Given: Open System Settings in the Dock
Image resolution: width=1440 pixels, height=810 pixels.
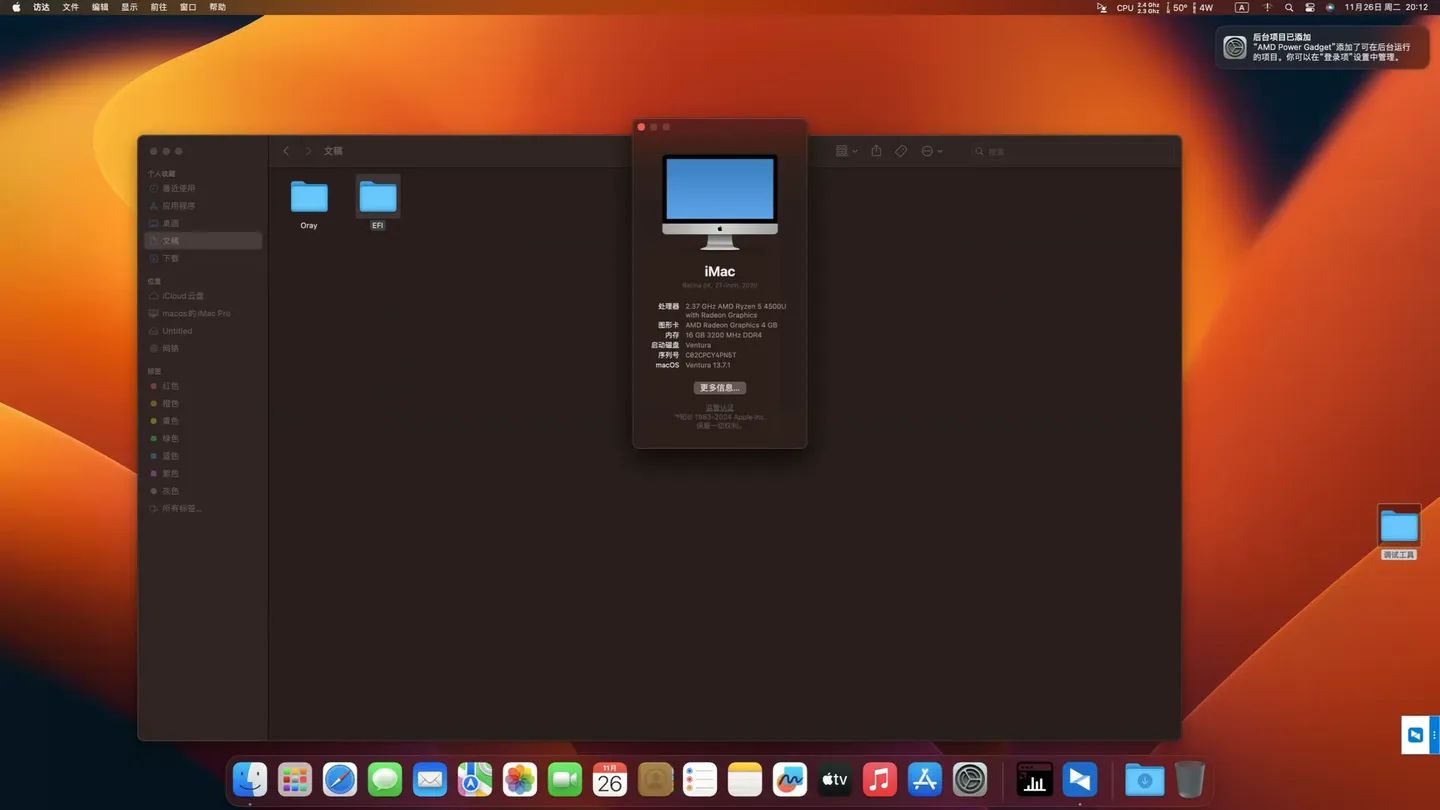Looking at the screenshot, I should click(970, 779).
